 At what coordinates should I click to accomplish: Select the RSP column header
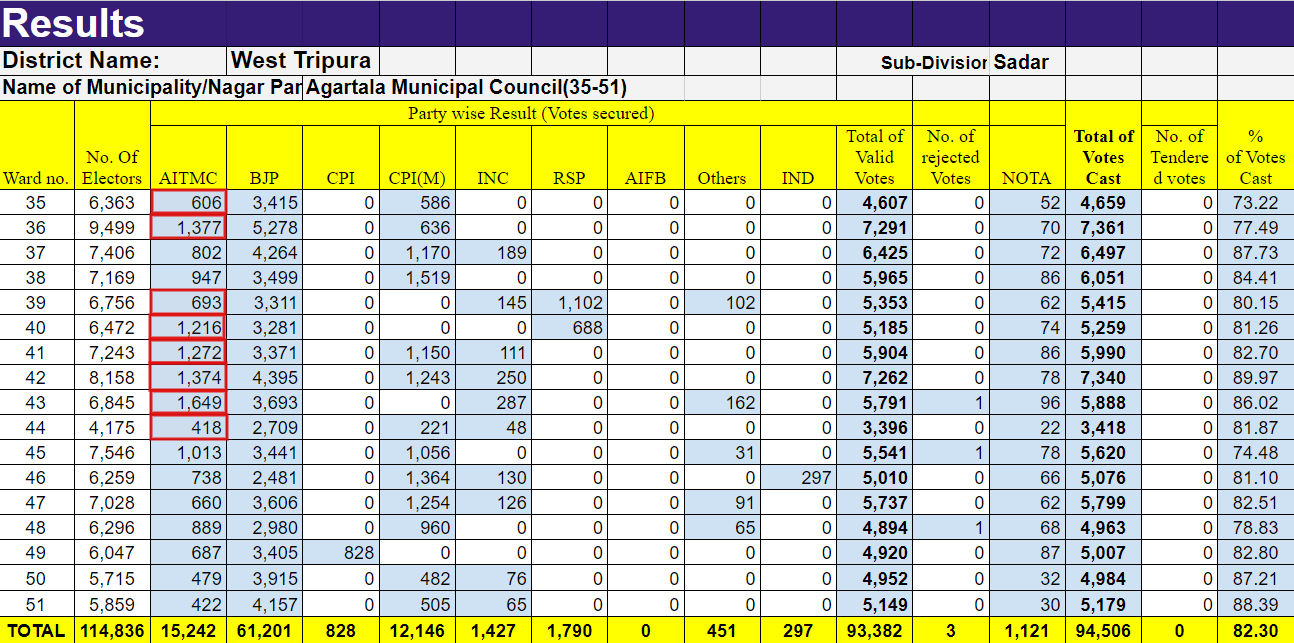click(x=569, y=158)
